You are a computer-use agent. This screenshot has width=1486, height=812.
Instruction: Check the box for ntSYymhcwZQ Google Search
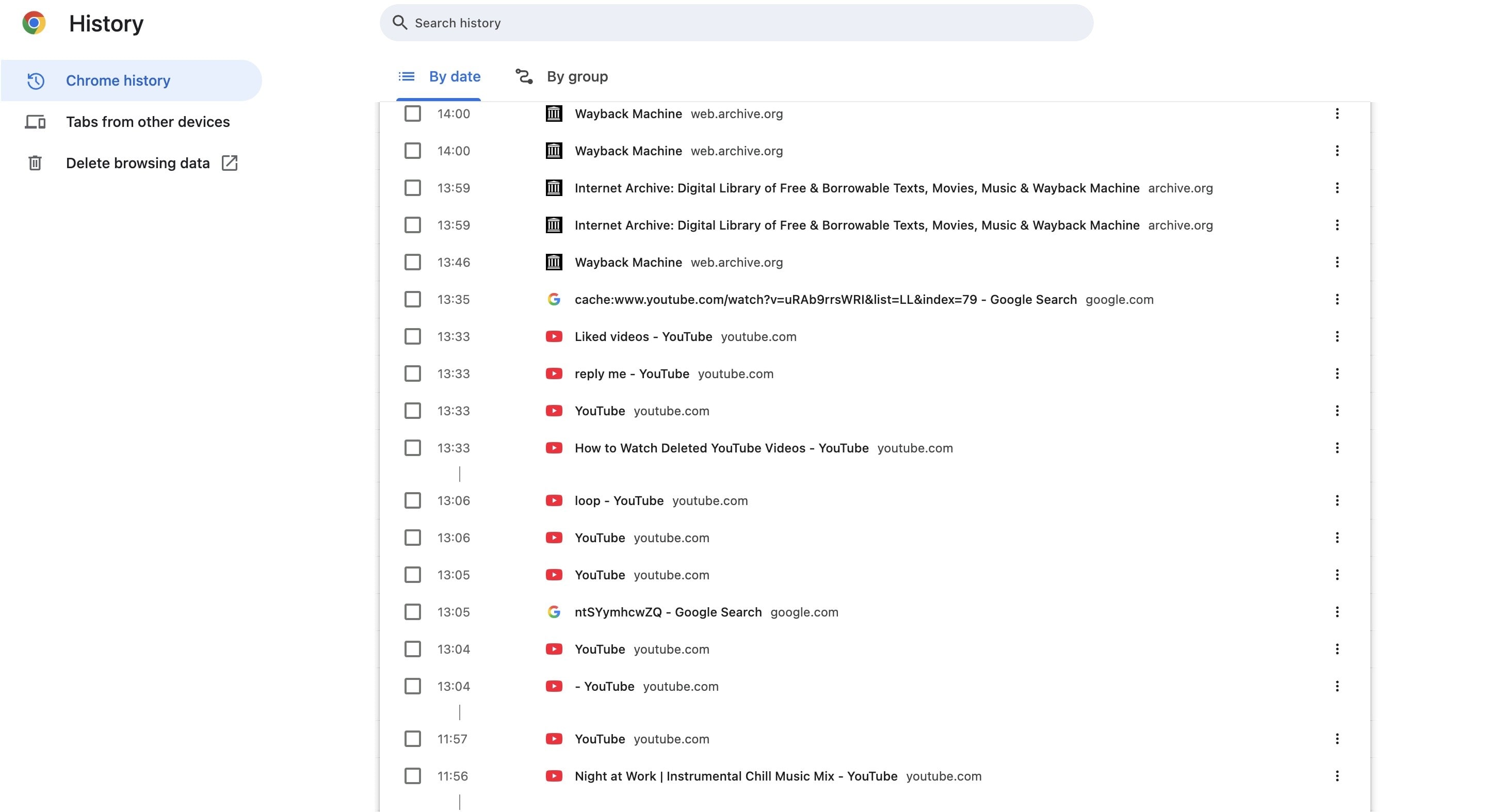point(412,612)
